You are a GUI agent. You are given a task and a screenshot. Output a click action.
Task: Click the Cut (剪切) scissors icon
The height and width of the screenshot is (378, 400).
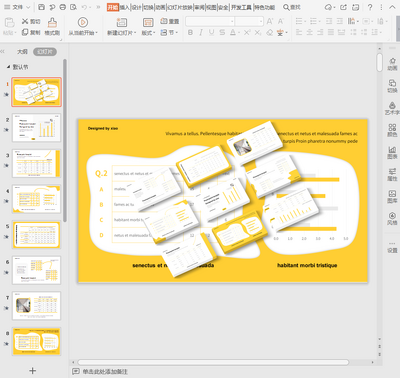[25, 21]
